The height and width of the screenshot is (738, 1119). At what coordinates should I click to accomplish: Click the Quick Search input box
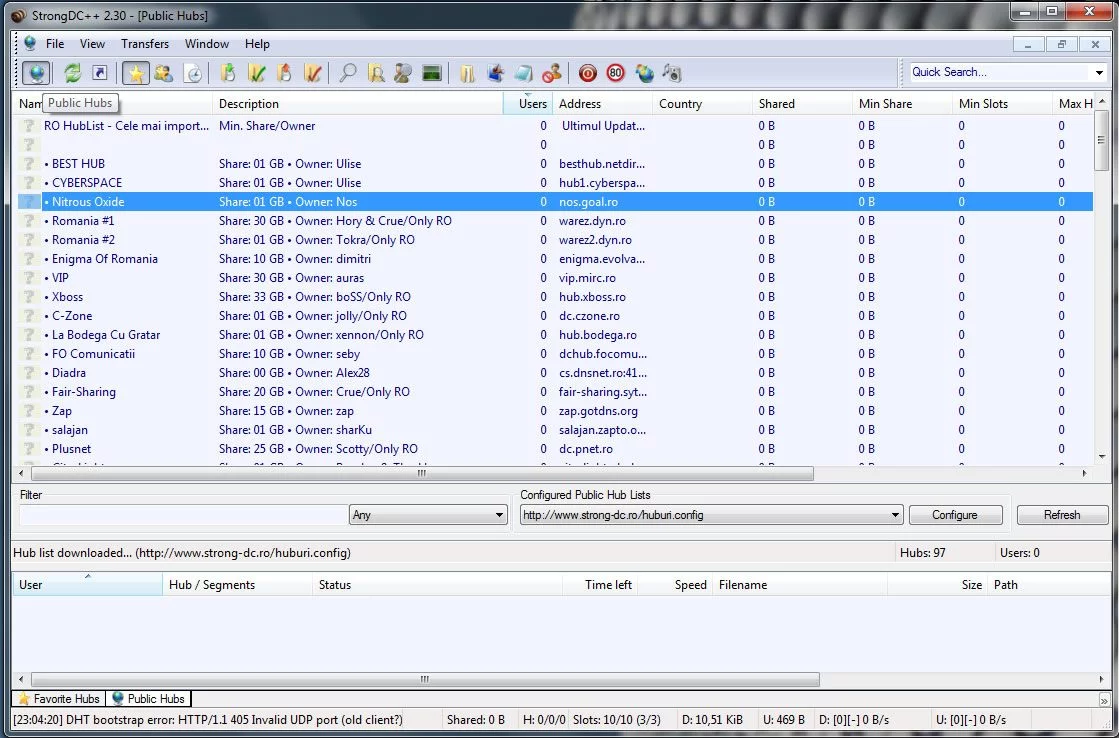point(1001,72)
